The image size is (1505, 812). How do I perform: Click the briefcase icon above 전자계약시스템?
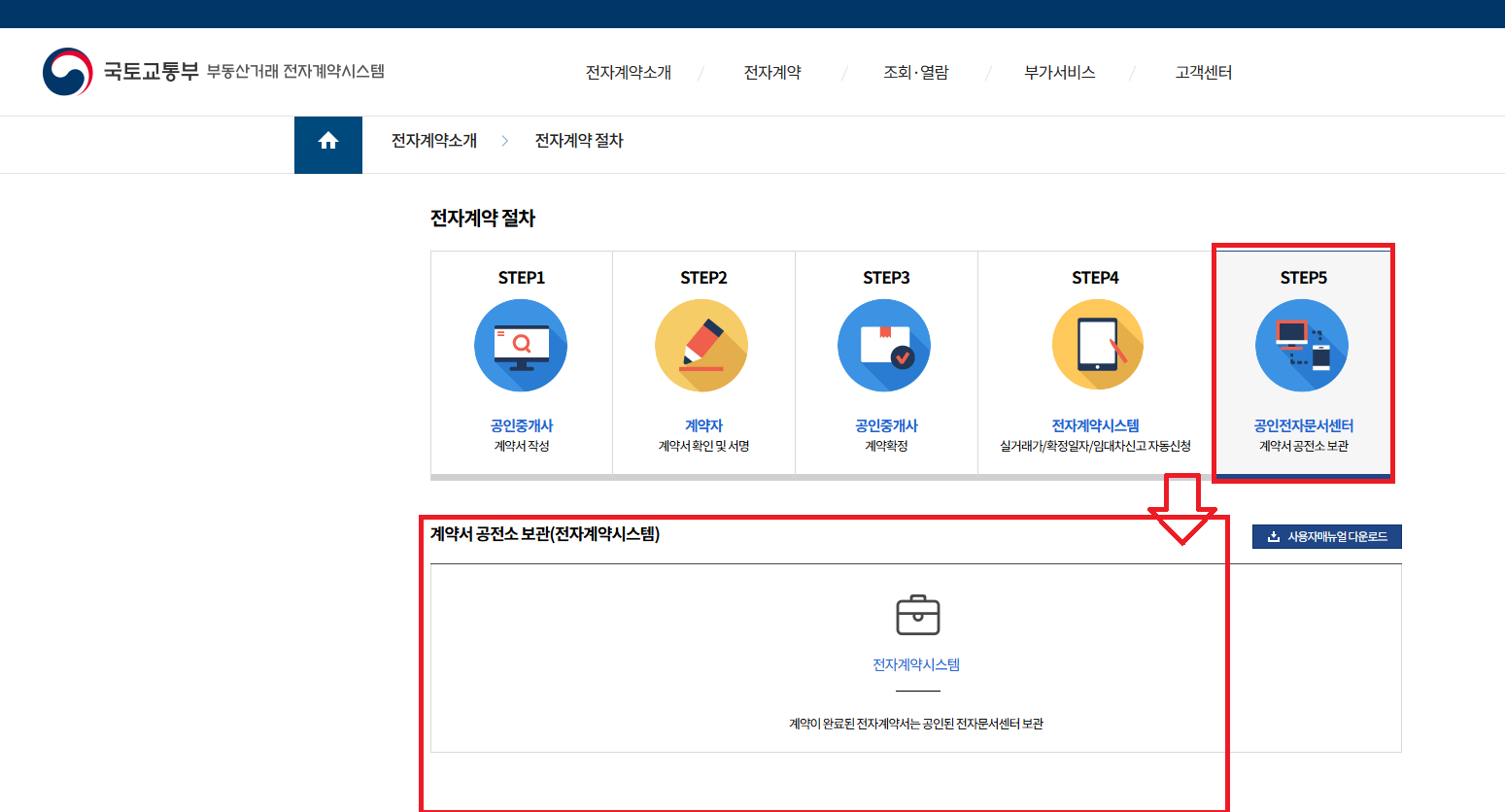[x=918, y=615]
